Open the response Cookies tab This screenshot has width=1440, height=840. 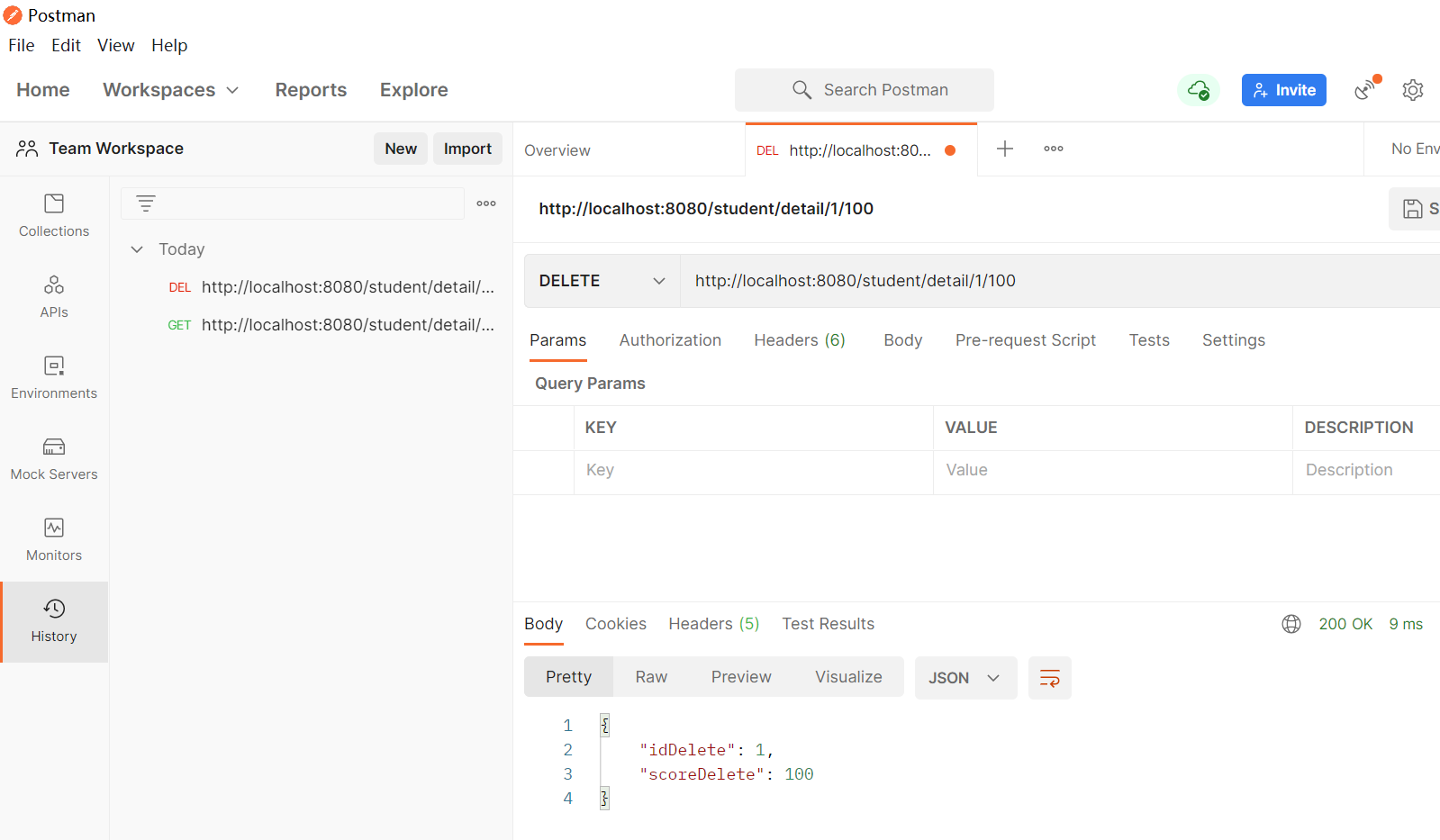(616, 624)
